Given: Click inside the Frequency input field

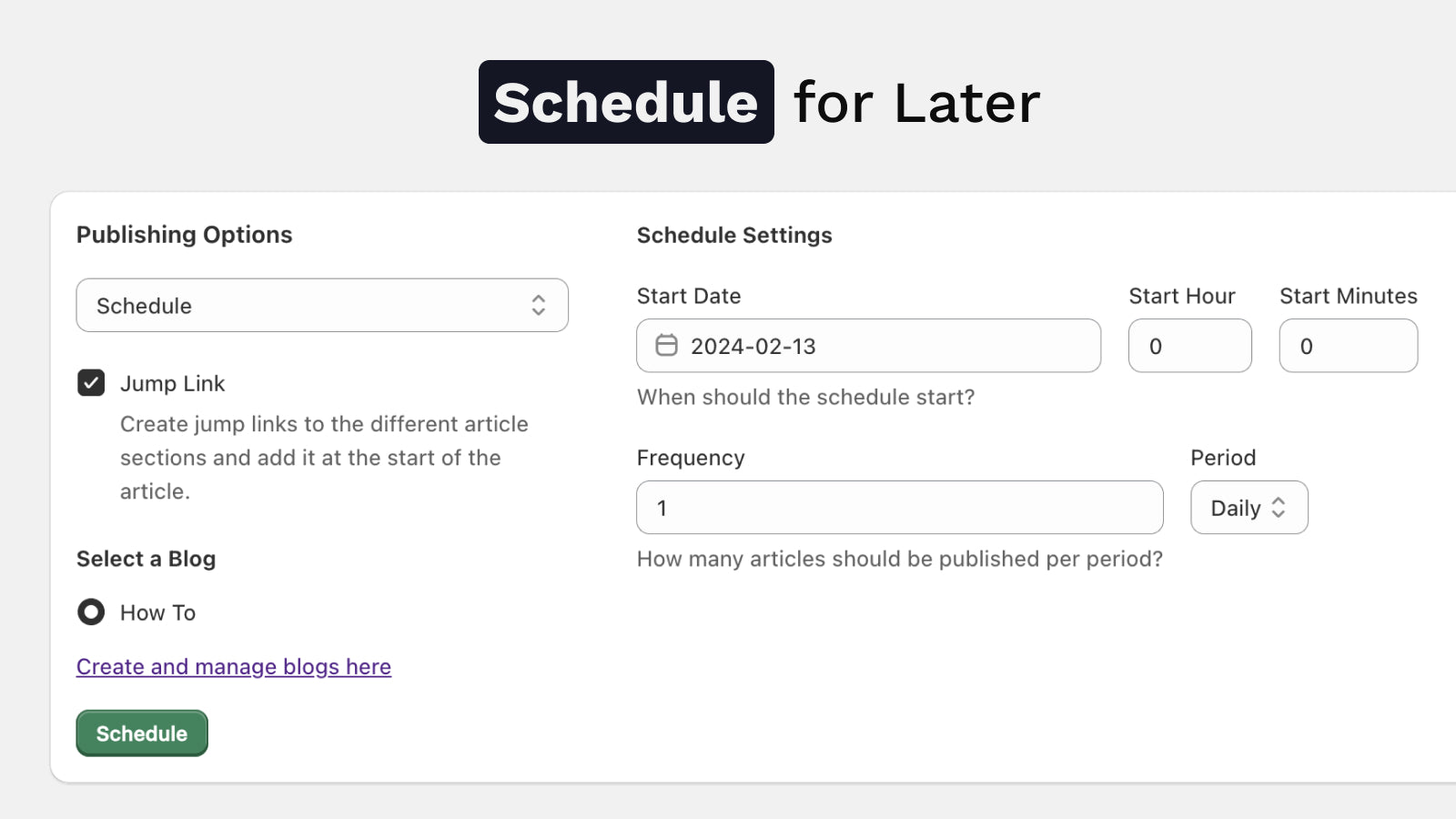Looking at the screenshot, I should 899,507.
